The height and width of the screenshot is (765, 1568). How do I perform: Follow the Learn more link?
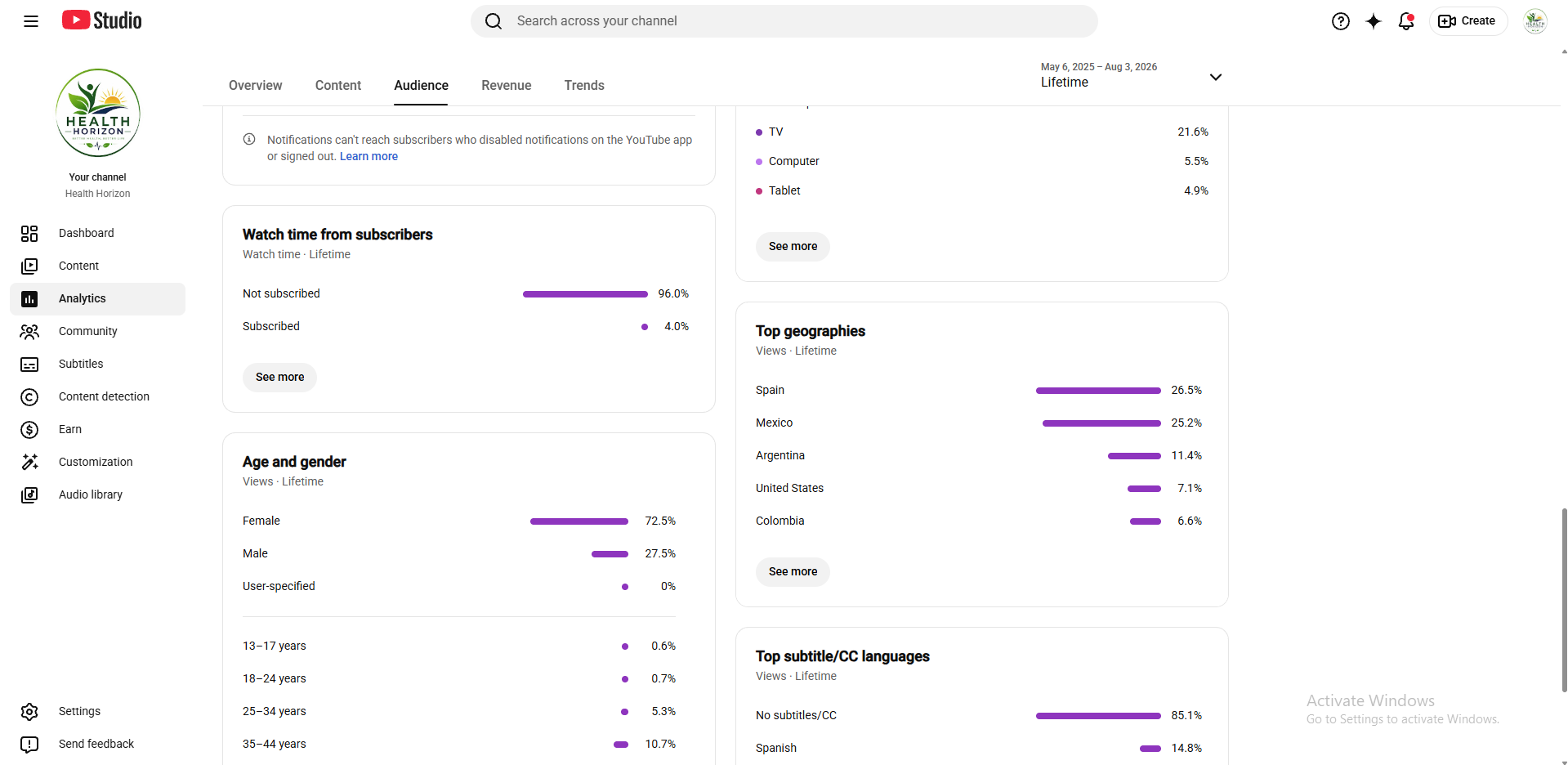click(x=369, y=156)
